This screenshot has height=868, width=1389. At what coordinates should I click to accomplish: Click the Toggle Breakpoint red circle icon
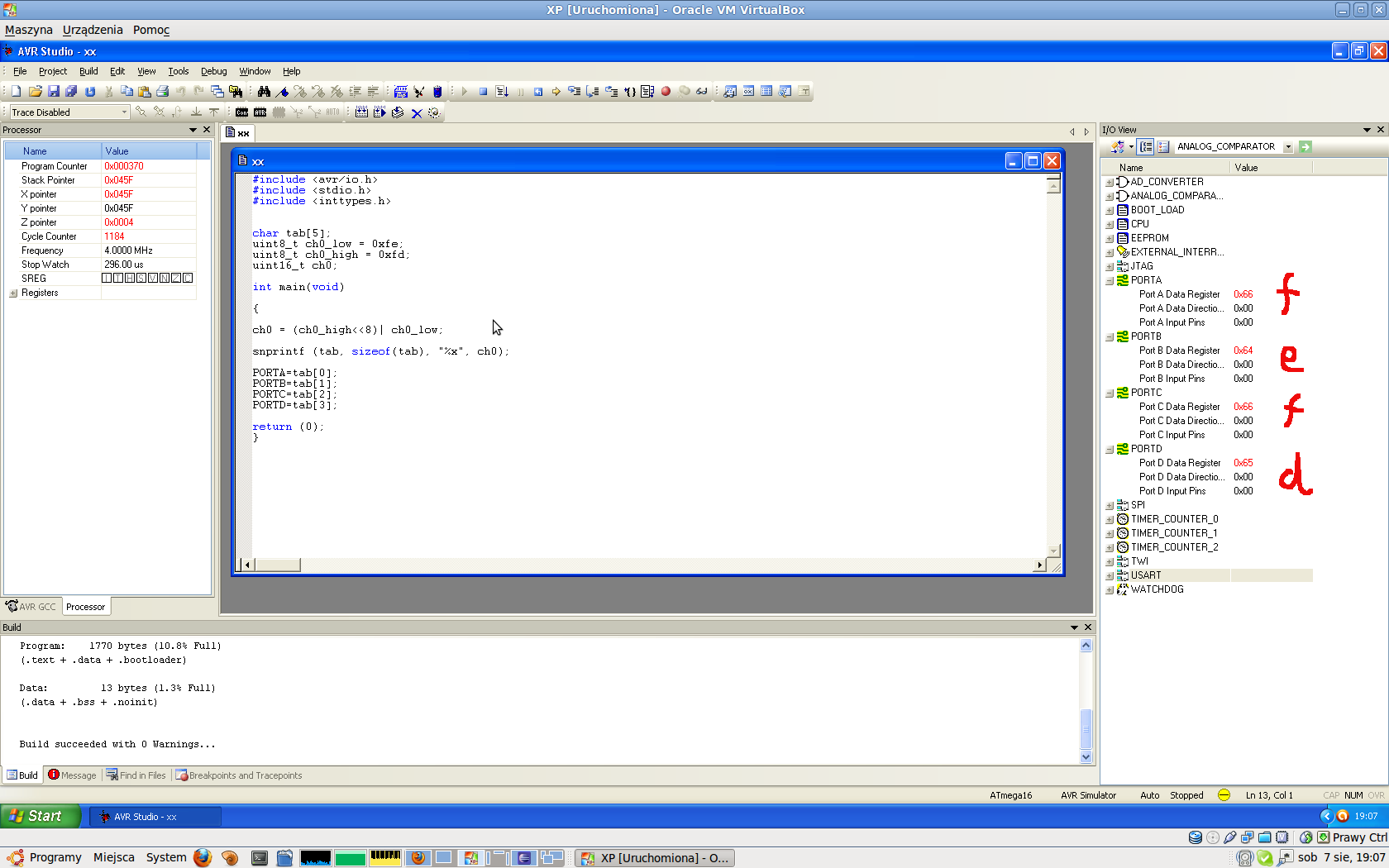tap(666, 92)
